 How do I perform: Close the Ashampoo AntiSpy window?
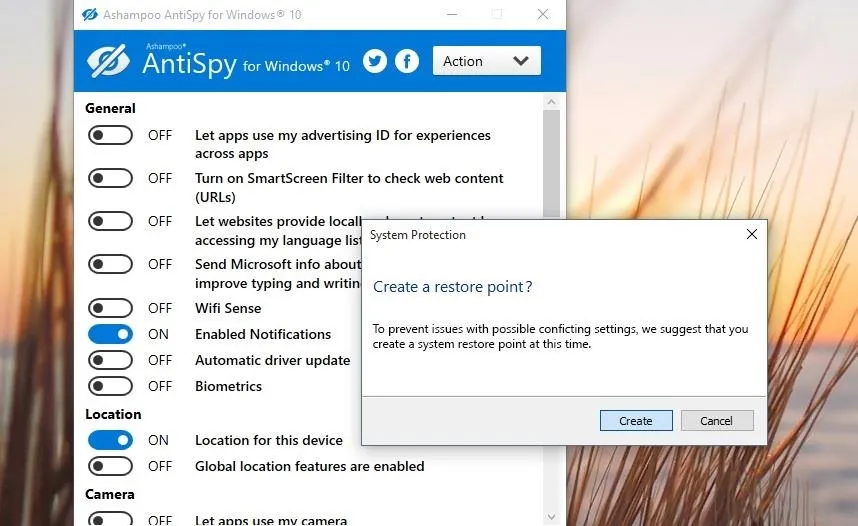(543, 14)
